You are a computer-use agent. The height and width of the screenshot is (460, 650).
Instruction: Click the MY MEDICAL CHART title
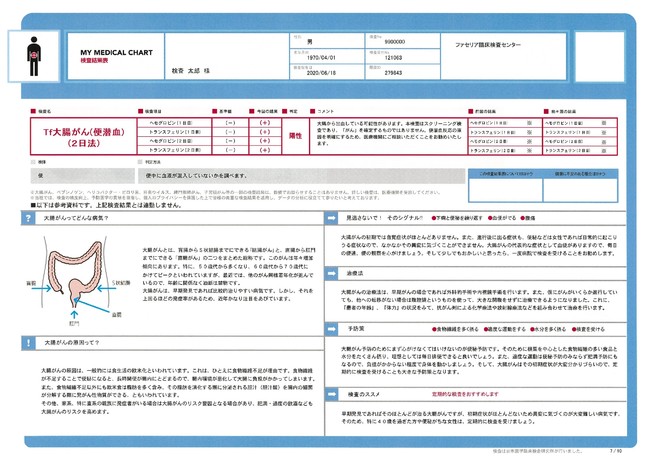[x=116, y=53]
